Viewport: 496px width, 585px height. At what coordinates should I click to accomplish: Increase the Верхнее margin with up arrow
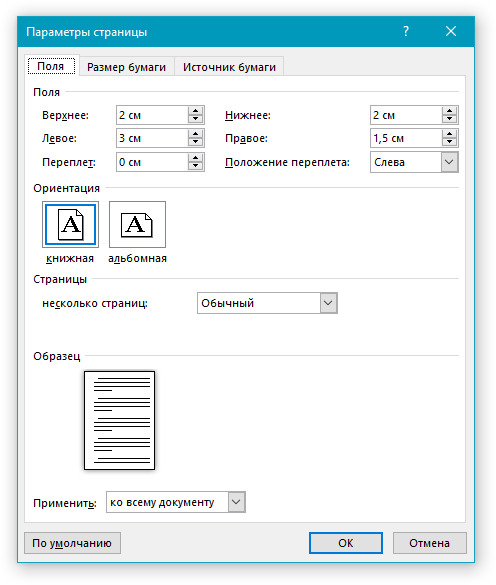[196, 111]
